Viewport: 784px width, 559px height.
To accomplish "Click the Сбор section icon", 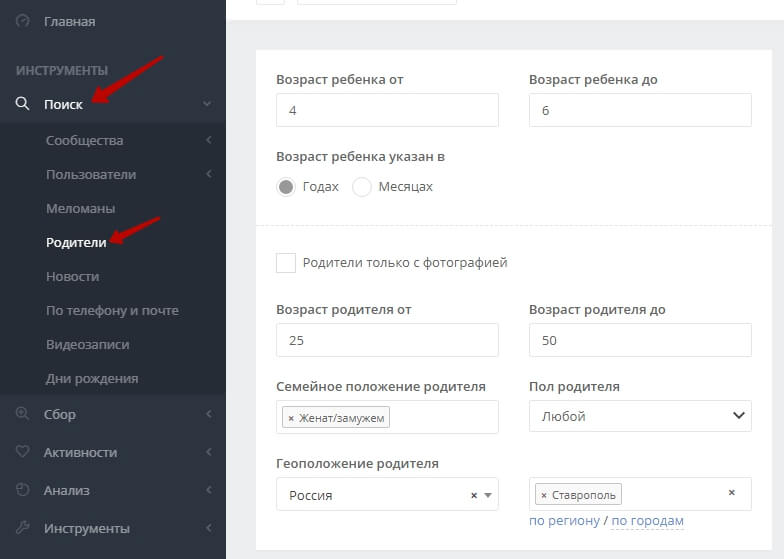I will pyautogui.click(x=23, y=414).
